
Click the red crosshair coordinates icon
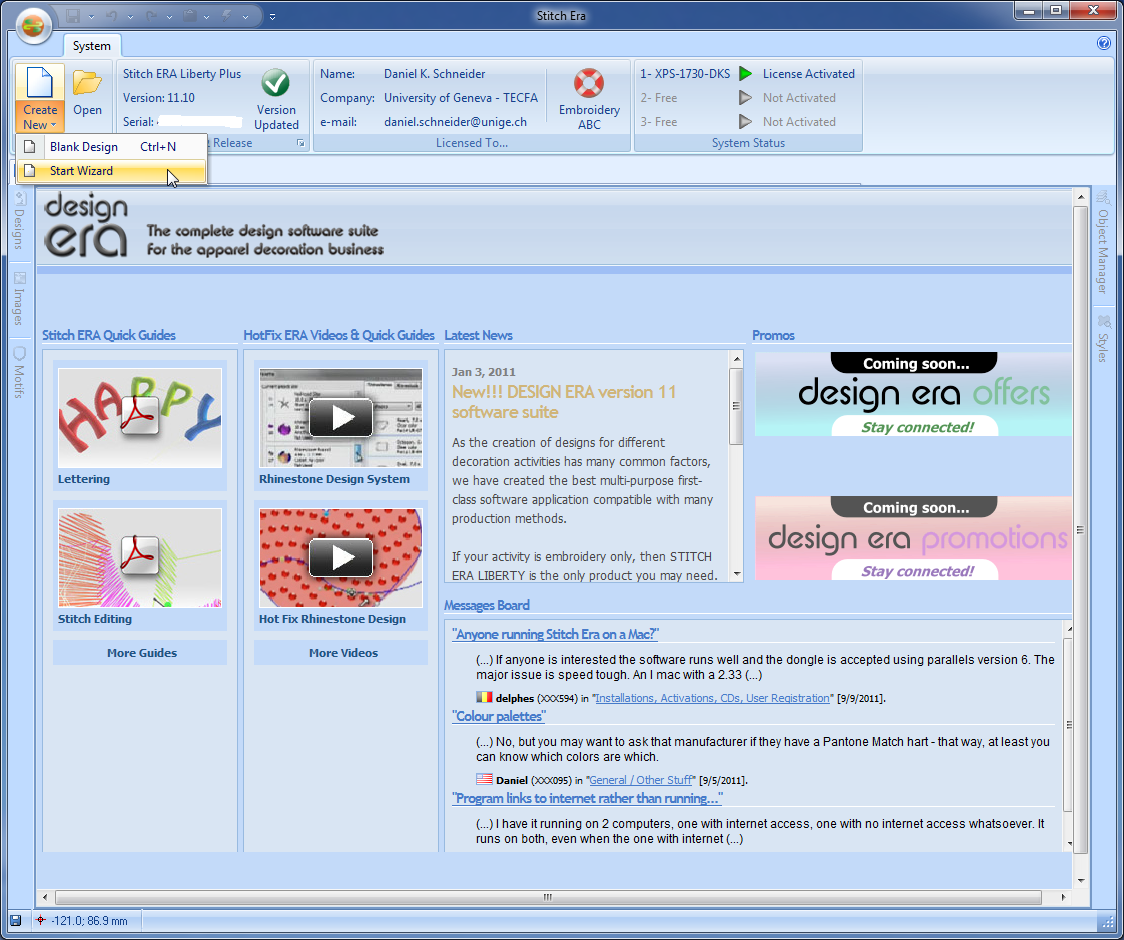pyautogui.click(x=41, y=921)
